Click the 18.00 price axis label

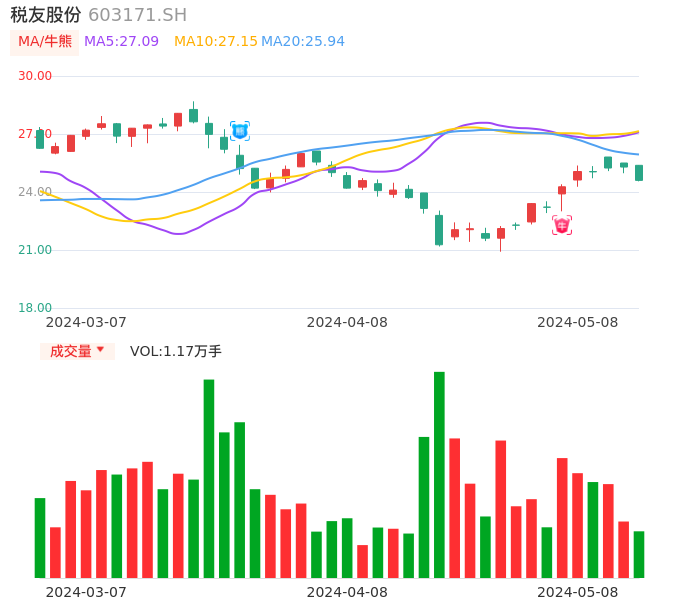(35, 308)
